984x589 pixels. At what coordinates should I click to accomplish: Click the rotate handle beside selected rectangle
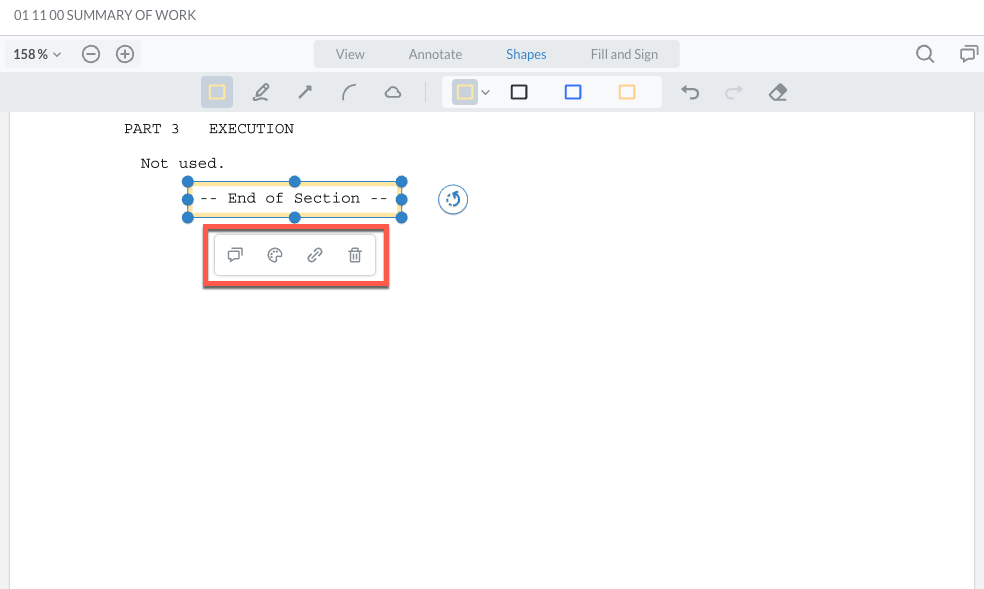coord(453,200)
